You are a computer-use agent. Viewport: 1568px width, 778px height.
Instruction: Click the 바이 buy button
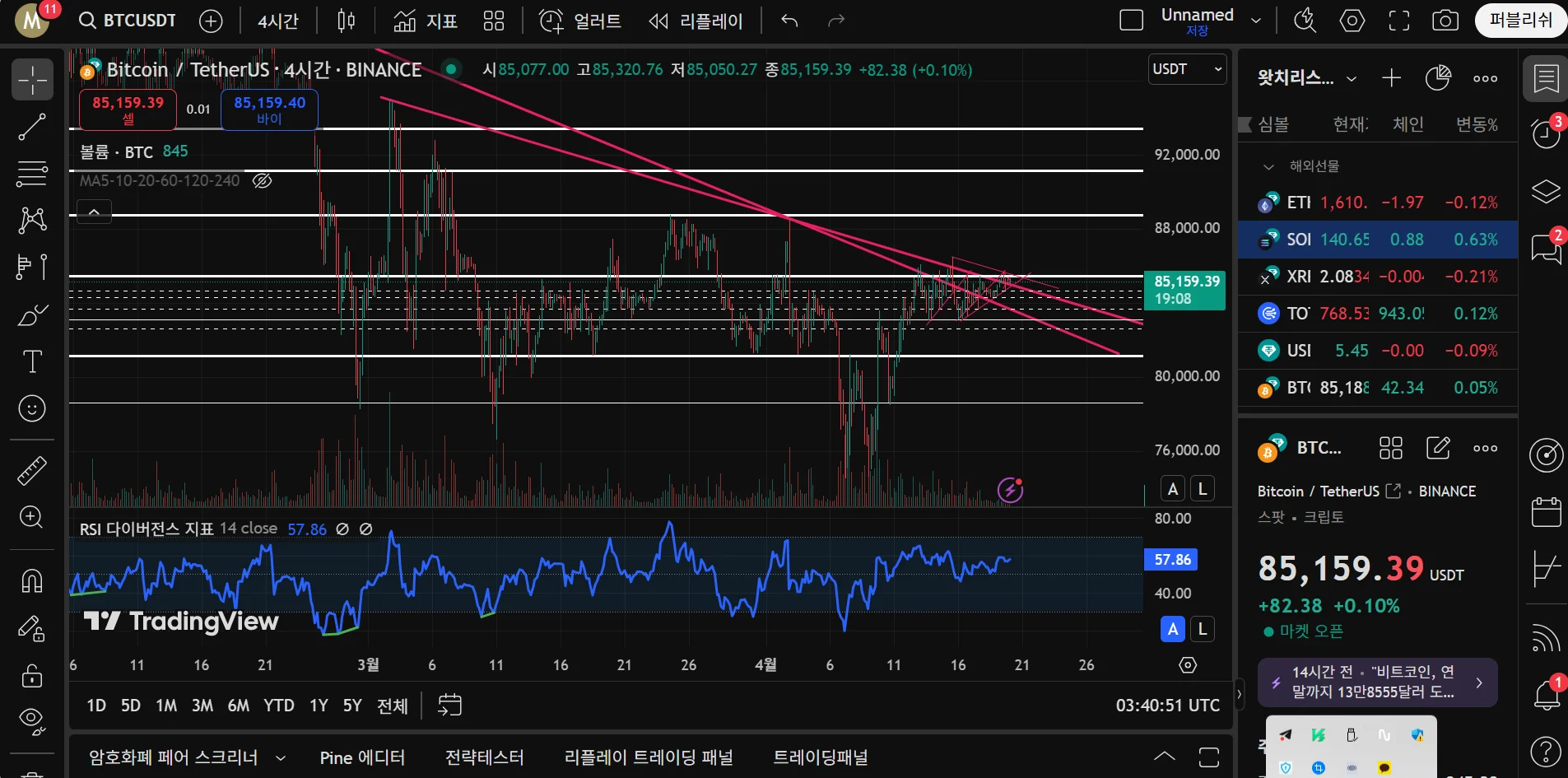(269, 109)
